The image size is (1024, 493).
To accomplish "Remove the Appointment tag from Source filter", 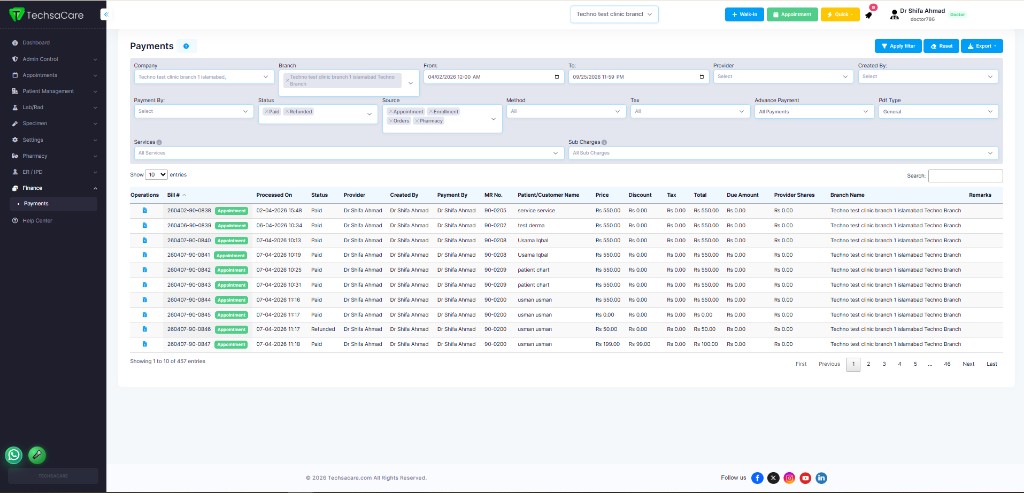I will (x=390, y=112).
